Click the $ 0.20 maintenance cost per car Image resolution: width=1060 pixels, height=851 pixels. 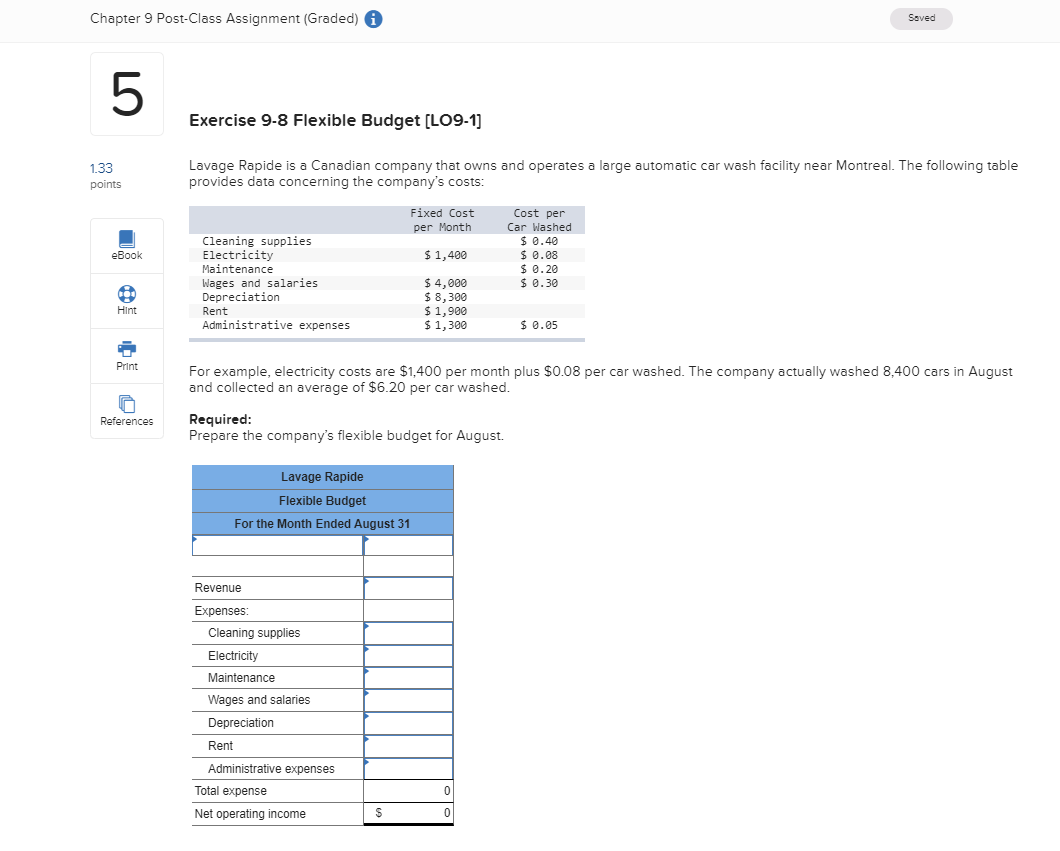[x=539, y=269]
